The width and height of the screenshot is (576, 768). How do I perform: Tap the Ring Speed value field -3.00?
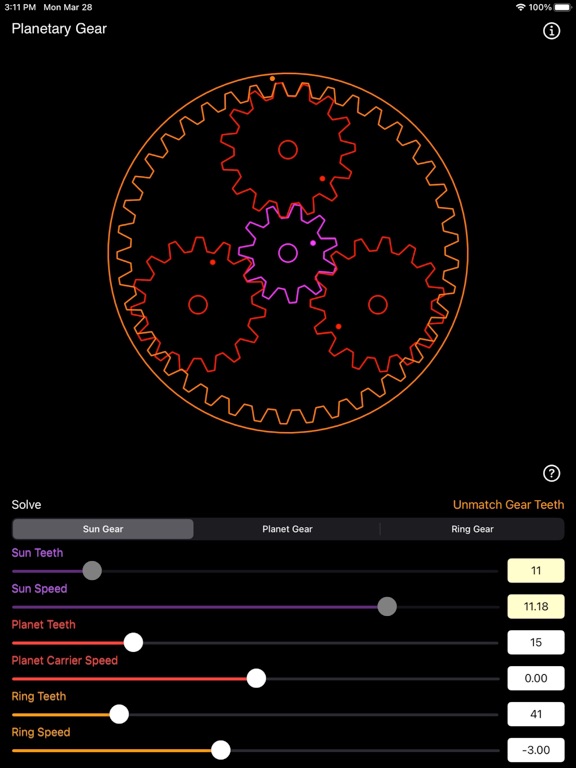point(536,750)
